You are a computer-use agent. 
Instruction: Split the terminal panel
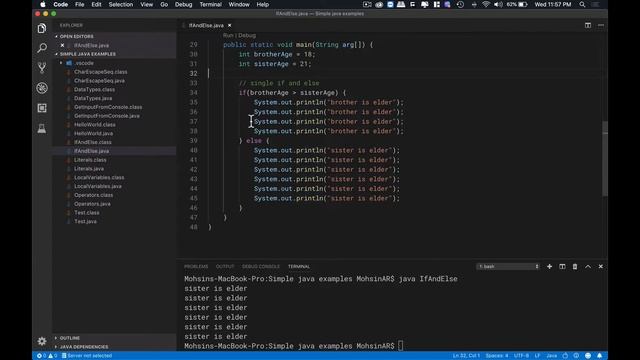[562, 267]
